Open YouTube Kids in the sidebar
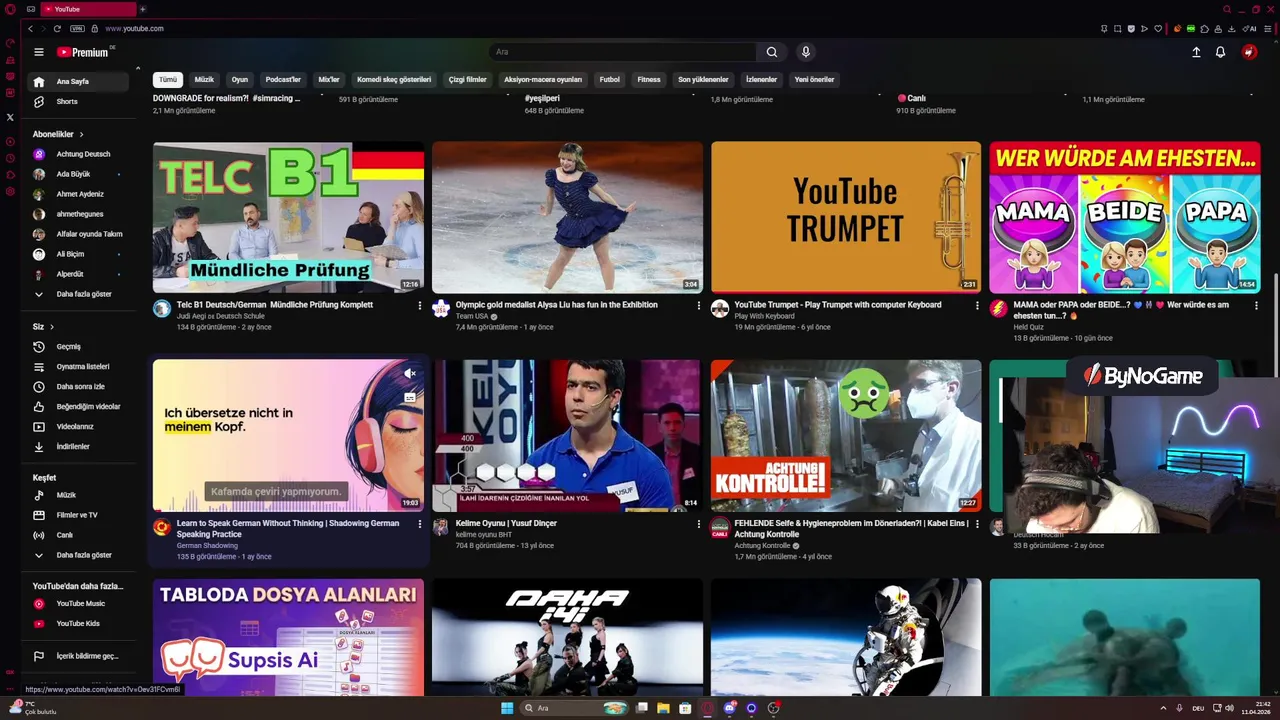The image size is (1280, 720). 80,623
